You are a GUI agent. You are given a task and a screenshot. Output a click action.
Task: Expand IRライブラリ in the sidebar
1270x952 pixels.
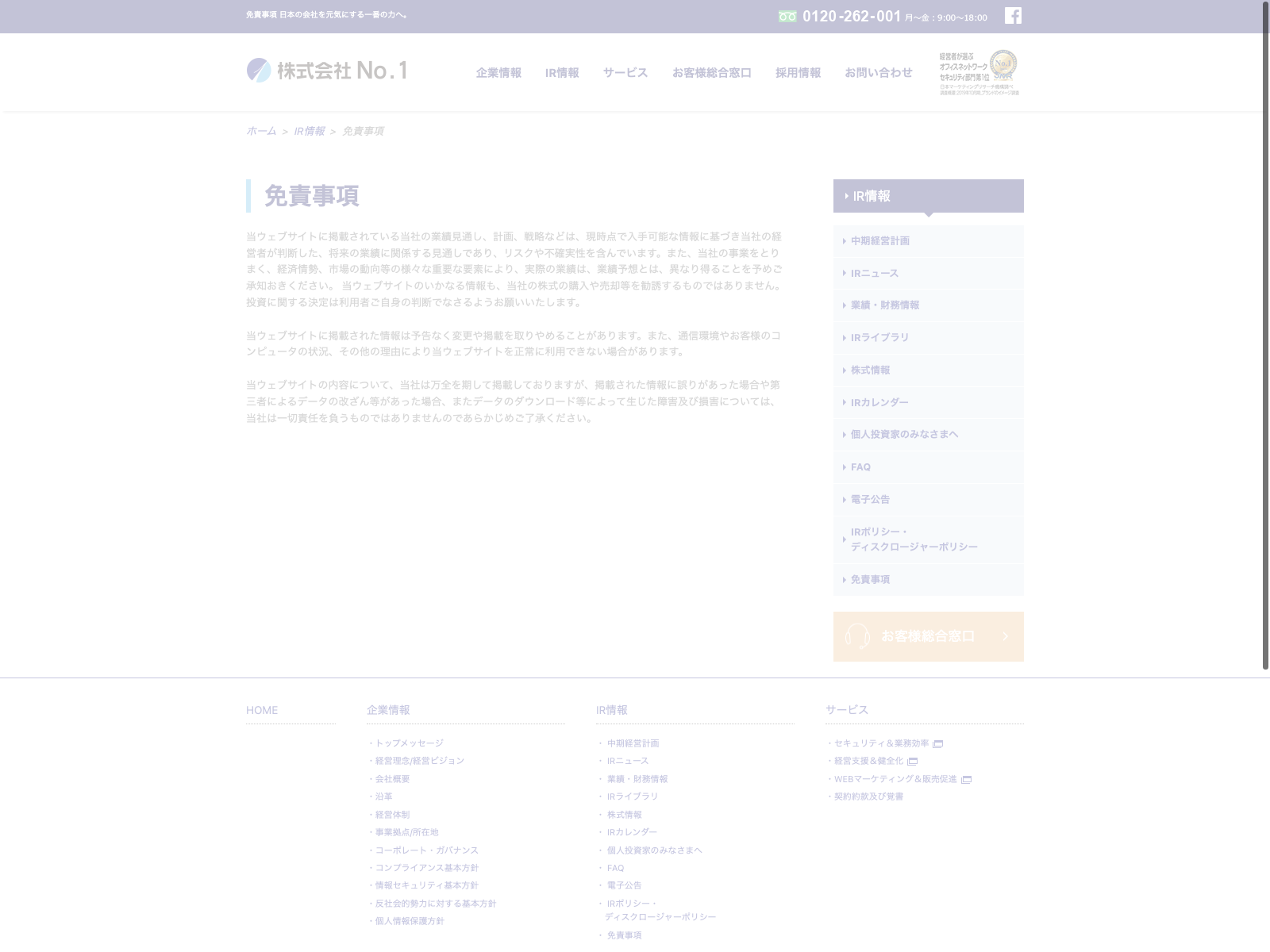[x=879, y=338]
